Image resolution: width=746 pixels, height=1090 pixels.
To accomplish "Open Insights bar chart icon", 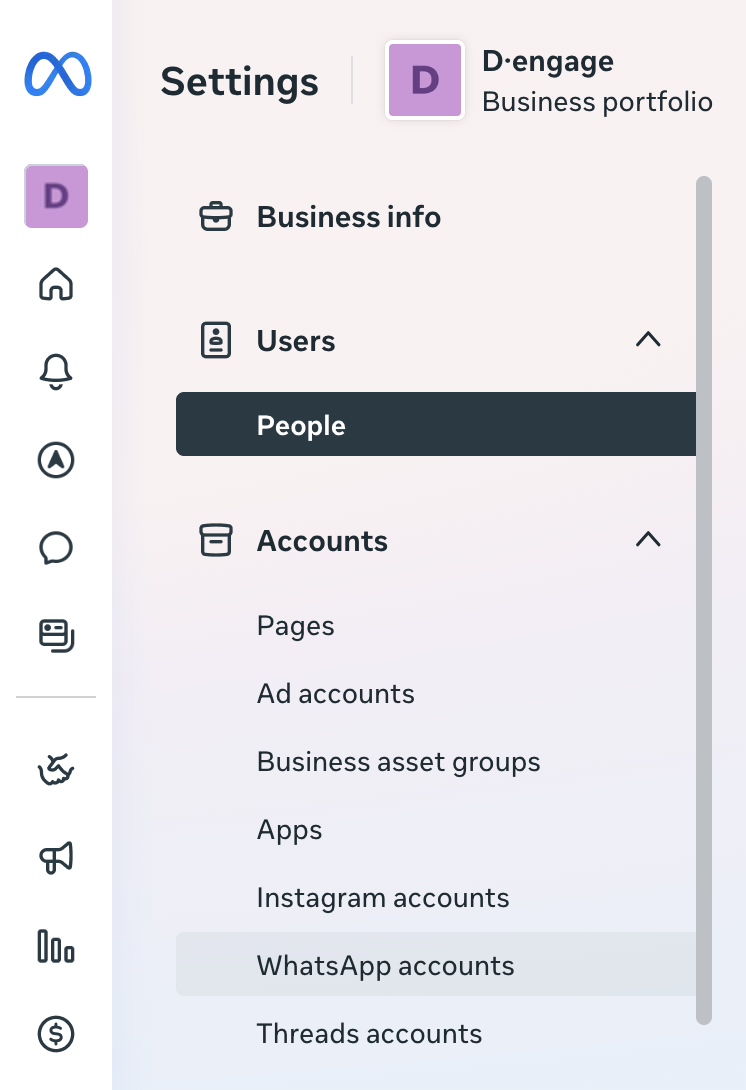I will [x=56, y=946].
